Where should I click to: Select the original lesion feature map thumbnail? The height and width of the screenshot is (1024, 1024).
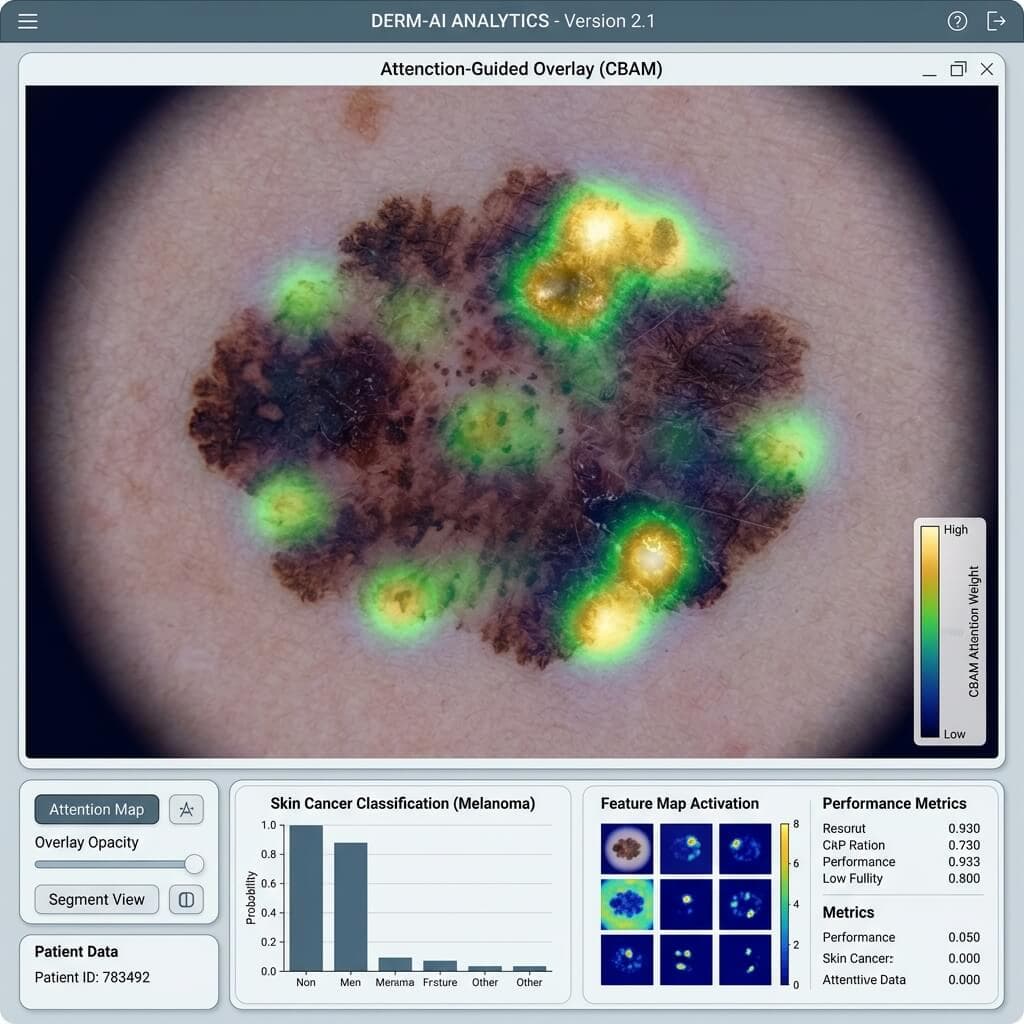tap(626, 849)
